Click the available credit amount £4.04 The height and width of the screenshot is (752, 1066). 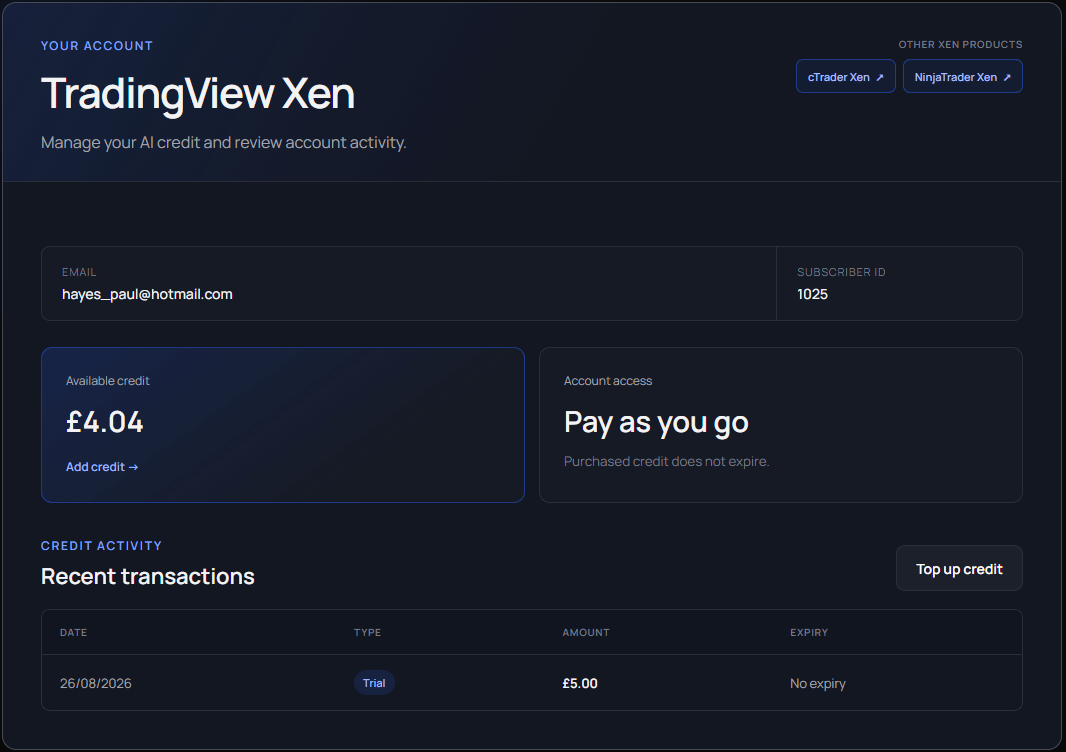[x=105, y=422]
